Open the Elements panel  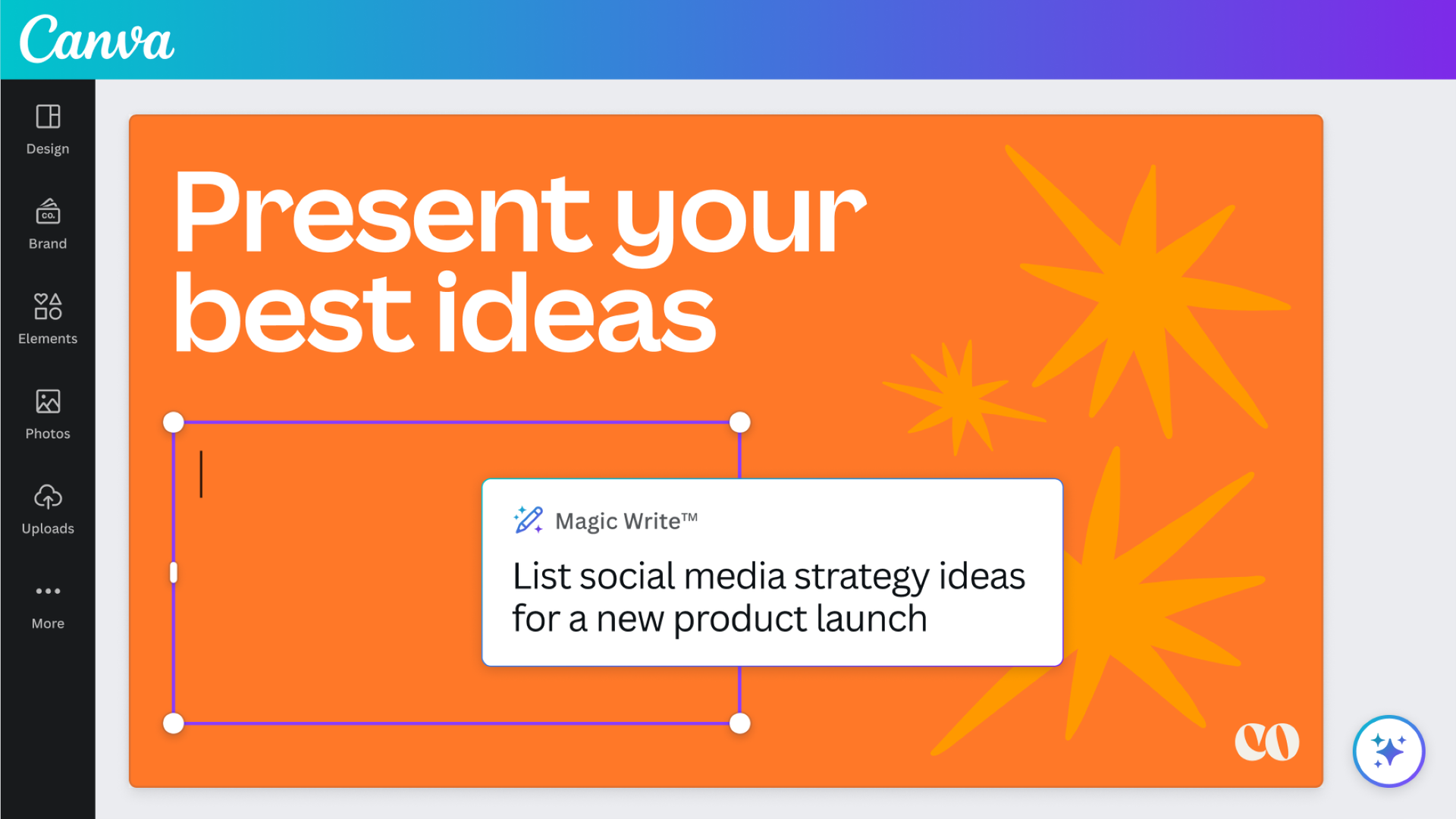[48, 318]
